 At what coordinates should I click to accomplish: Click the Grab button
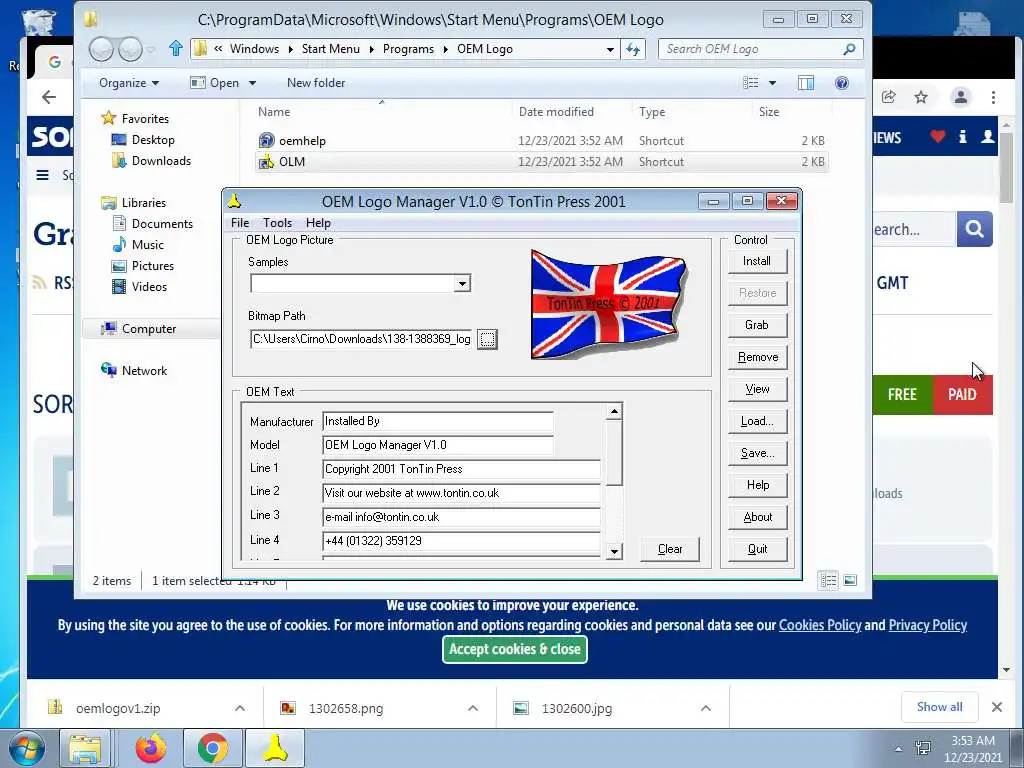coord(757,325)
